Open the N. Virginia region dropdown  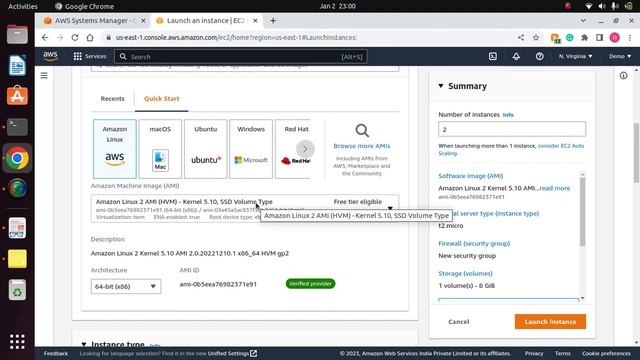(576, 56)
